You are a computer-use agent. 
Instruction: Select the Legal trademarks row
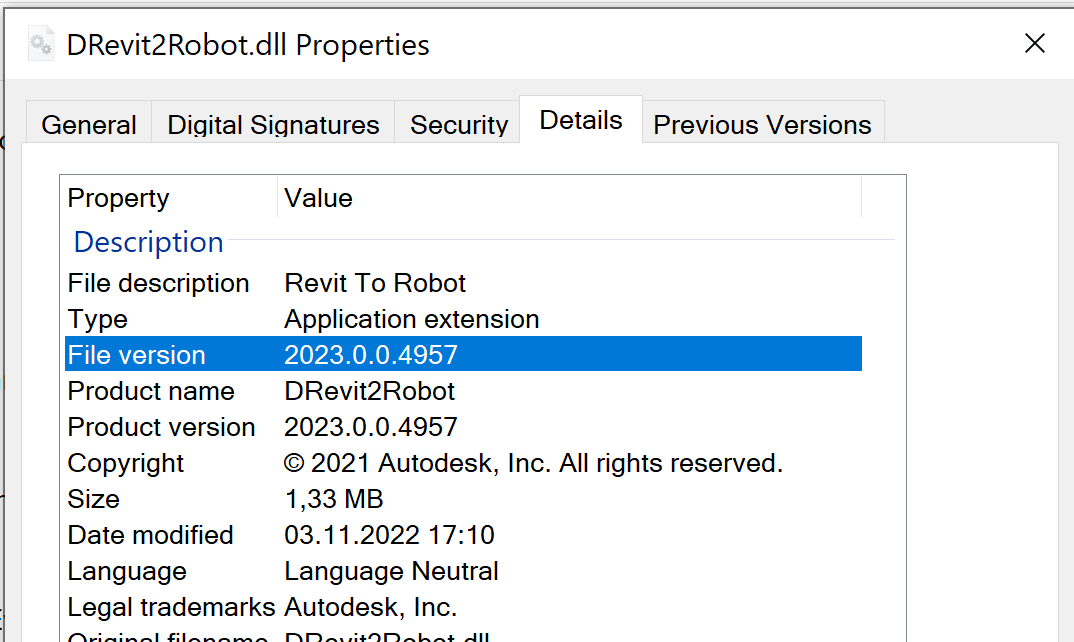(x=171, y=607)
